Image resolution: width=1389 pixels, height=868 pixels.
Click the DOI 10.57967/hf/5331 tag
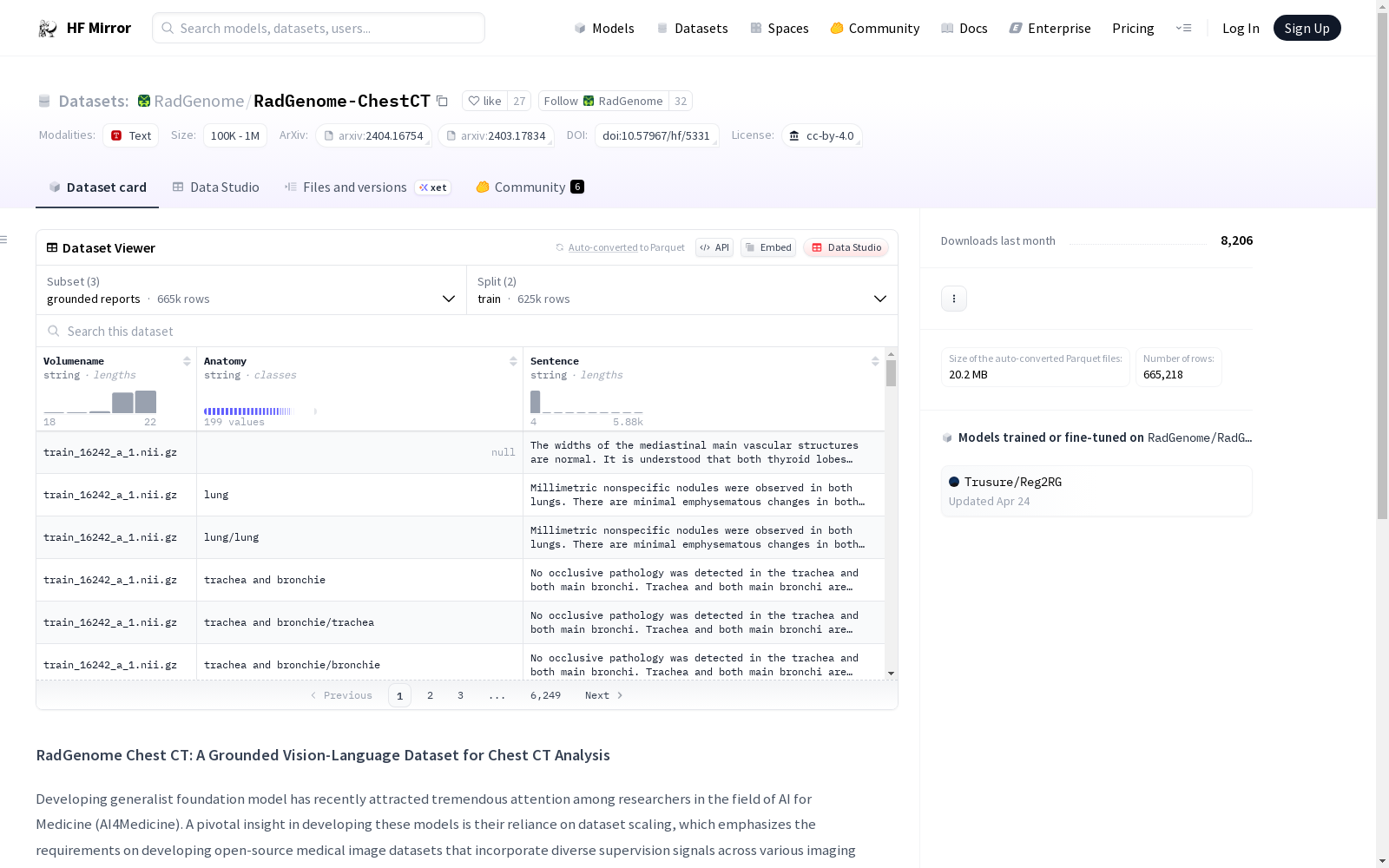coord(656,135)
